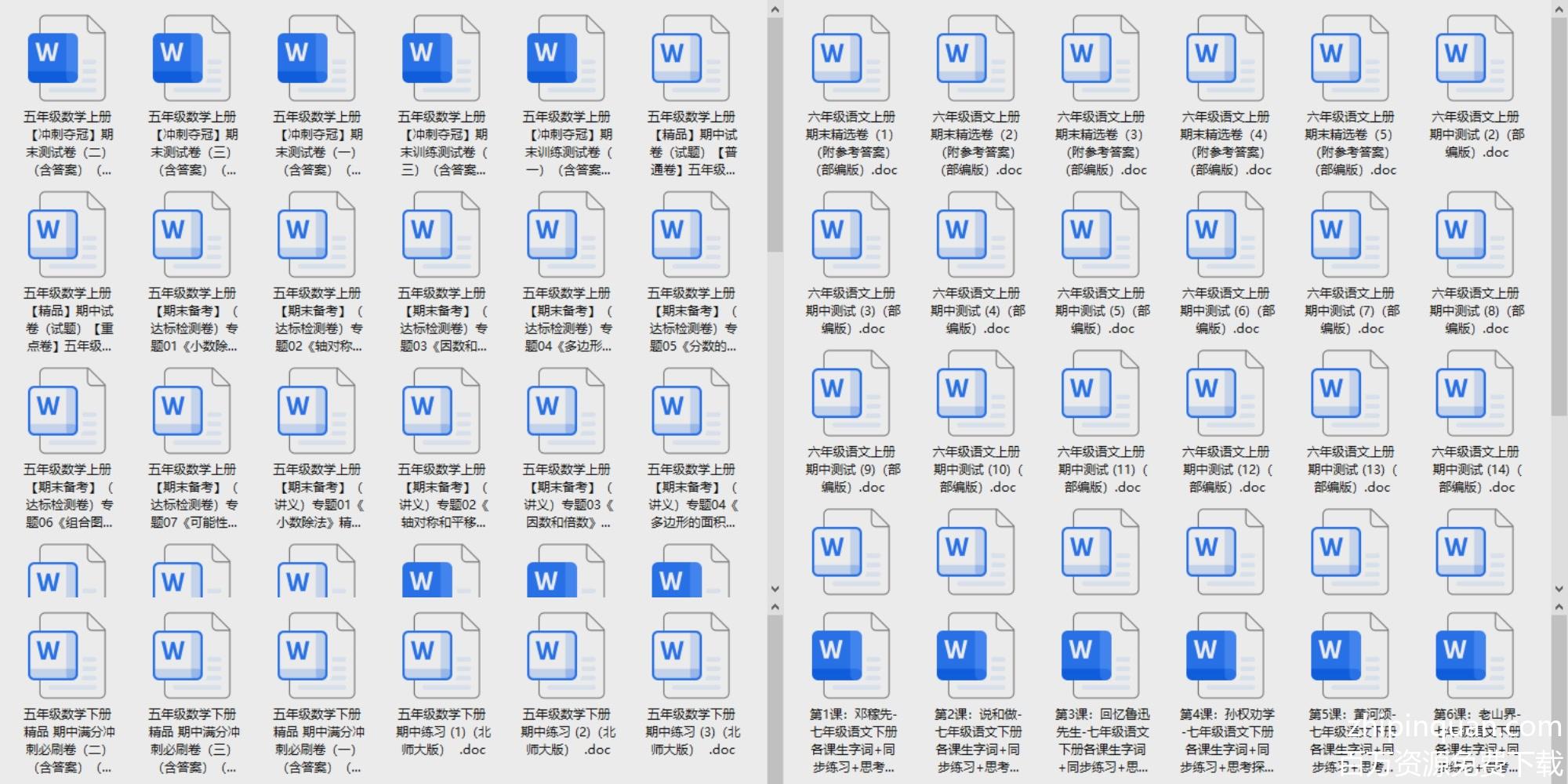Click the file name 五年级数学下册 期中练习 (2)
This screenshot has width=1568, height=784.
[x=567, y=732]
